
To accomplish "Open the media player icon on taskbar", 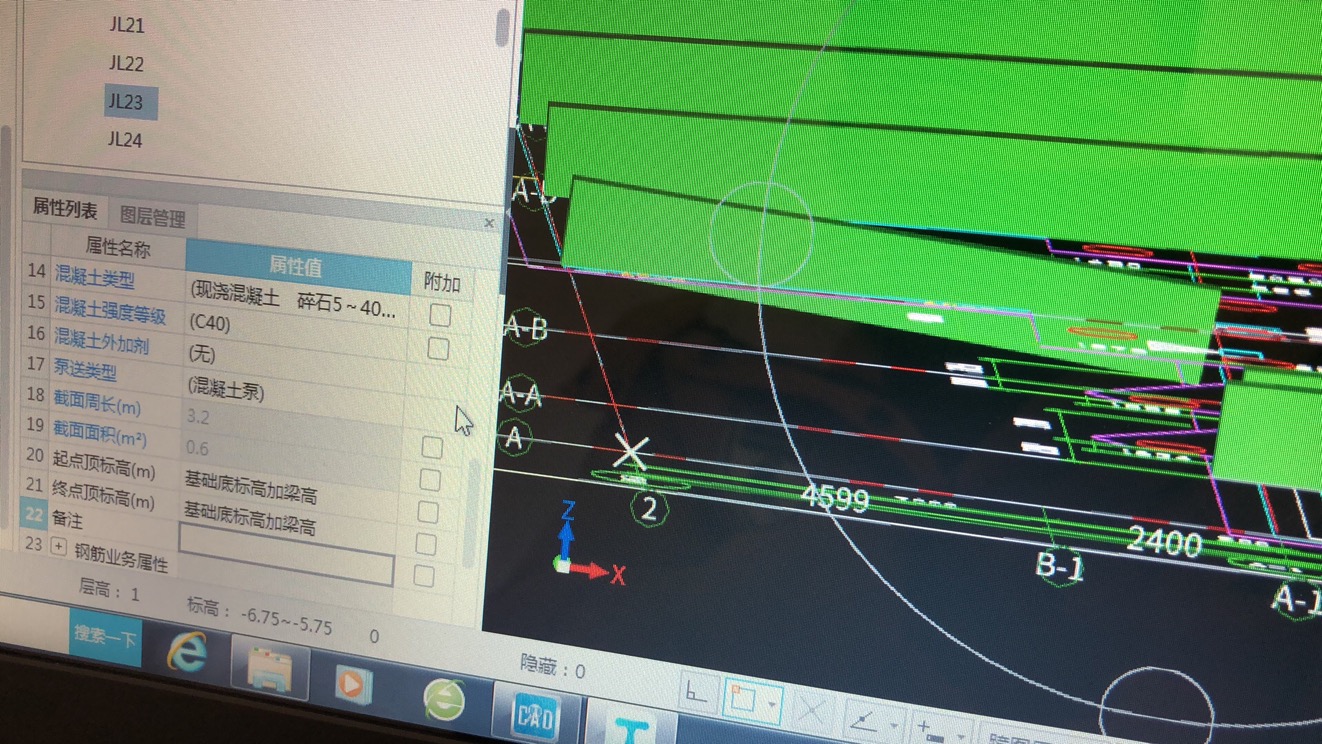I will click(352, 685).
